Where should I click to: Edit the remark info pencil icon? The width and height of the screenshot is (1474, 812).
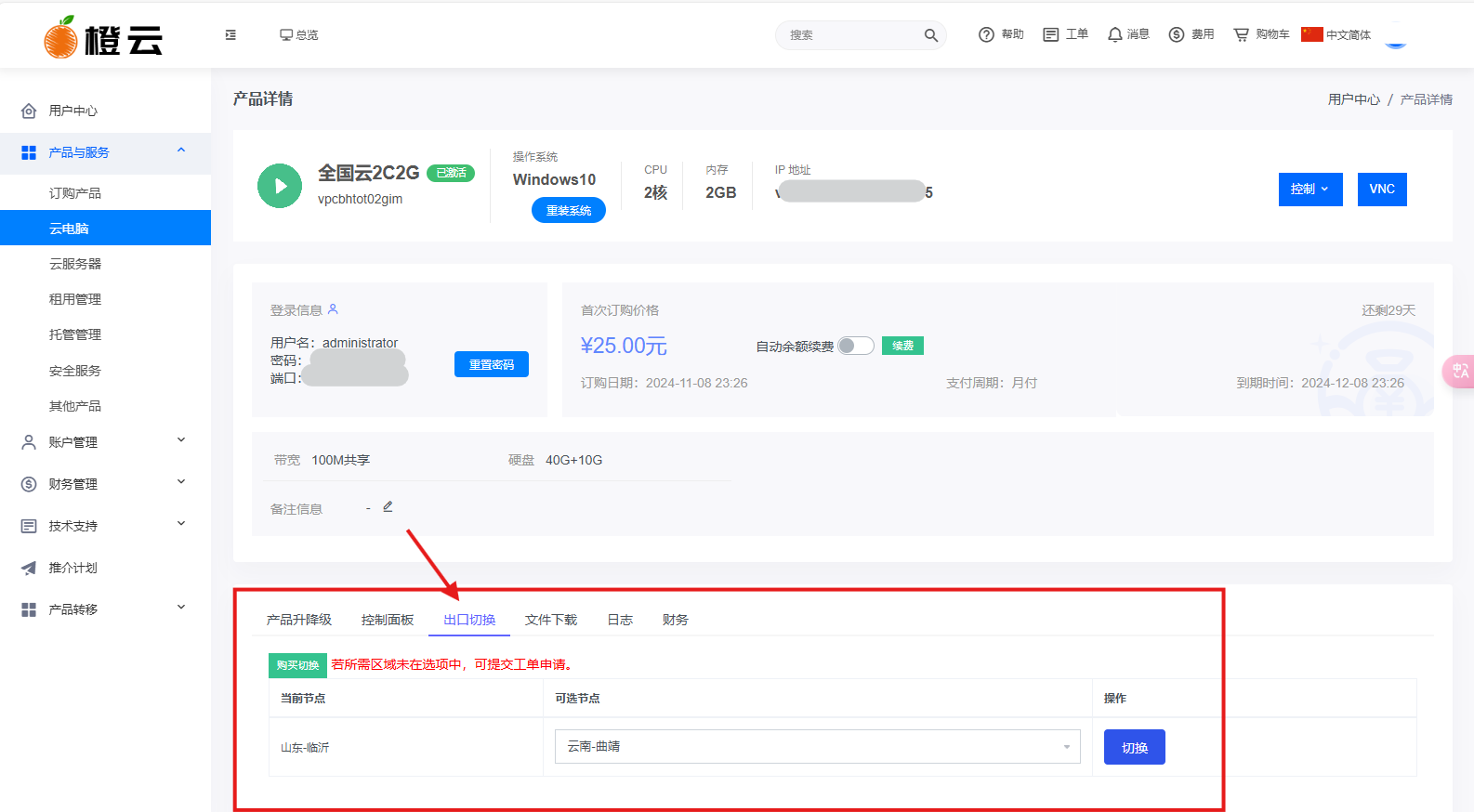(388, 507)
